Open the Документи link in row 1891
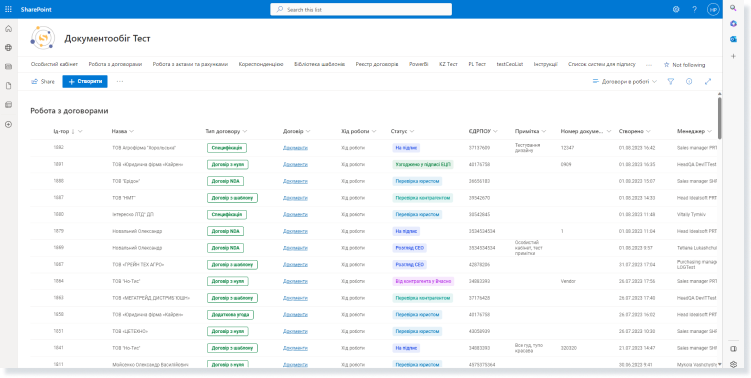 (x=295, y=165)
